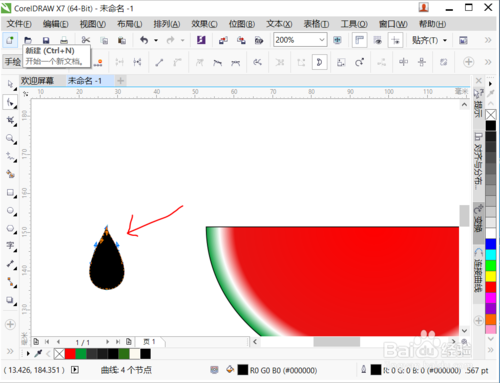Click the Paste clipboard icon
500x383 pixels.
click(x=122, y=40)
